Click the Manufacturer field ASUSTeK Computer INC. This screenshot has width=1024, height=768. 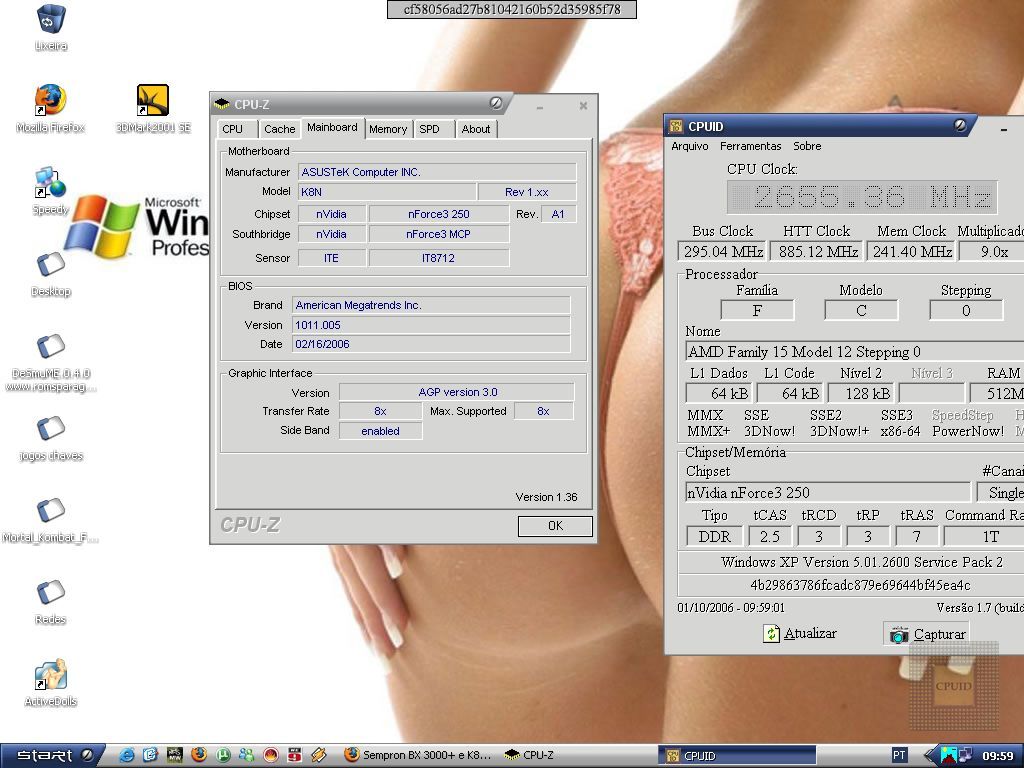(x=438, y=172)
